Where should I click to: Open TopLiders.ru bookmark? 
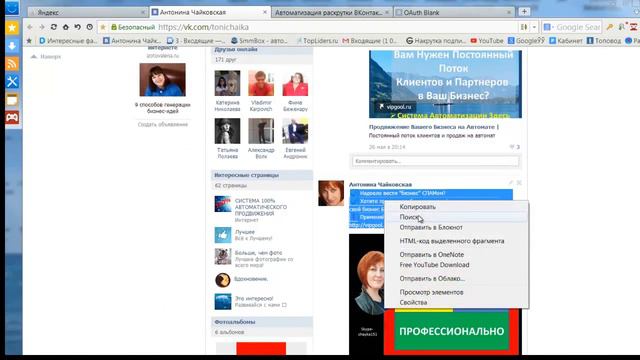click(318, 40)
